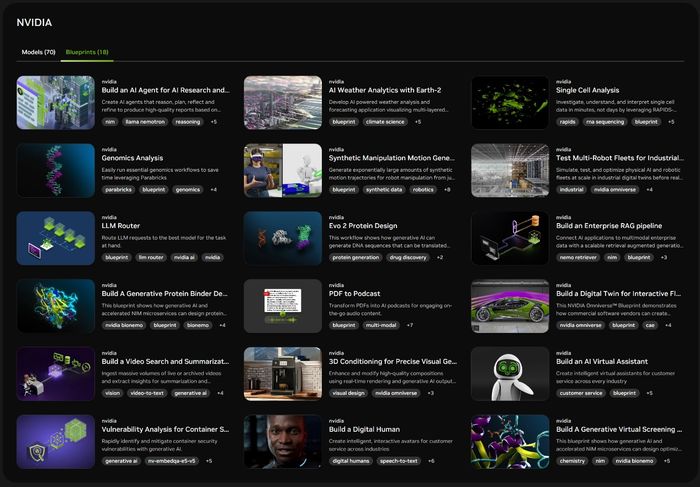
Task: Select the Blueprints (18) tab
Action: pos(87,51)
